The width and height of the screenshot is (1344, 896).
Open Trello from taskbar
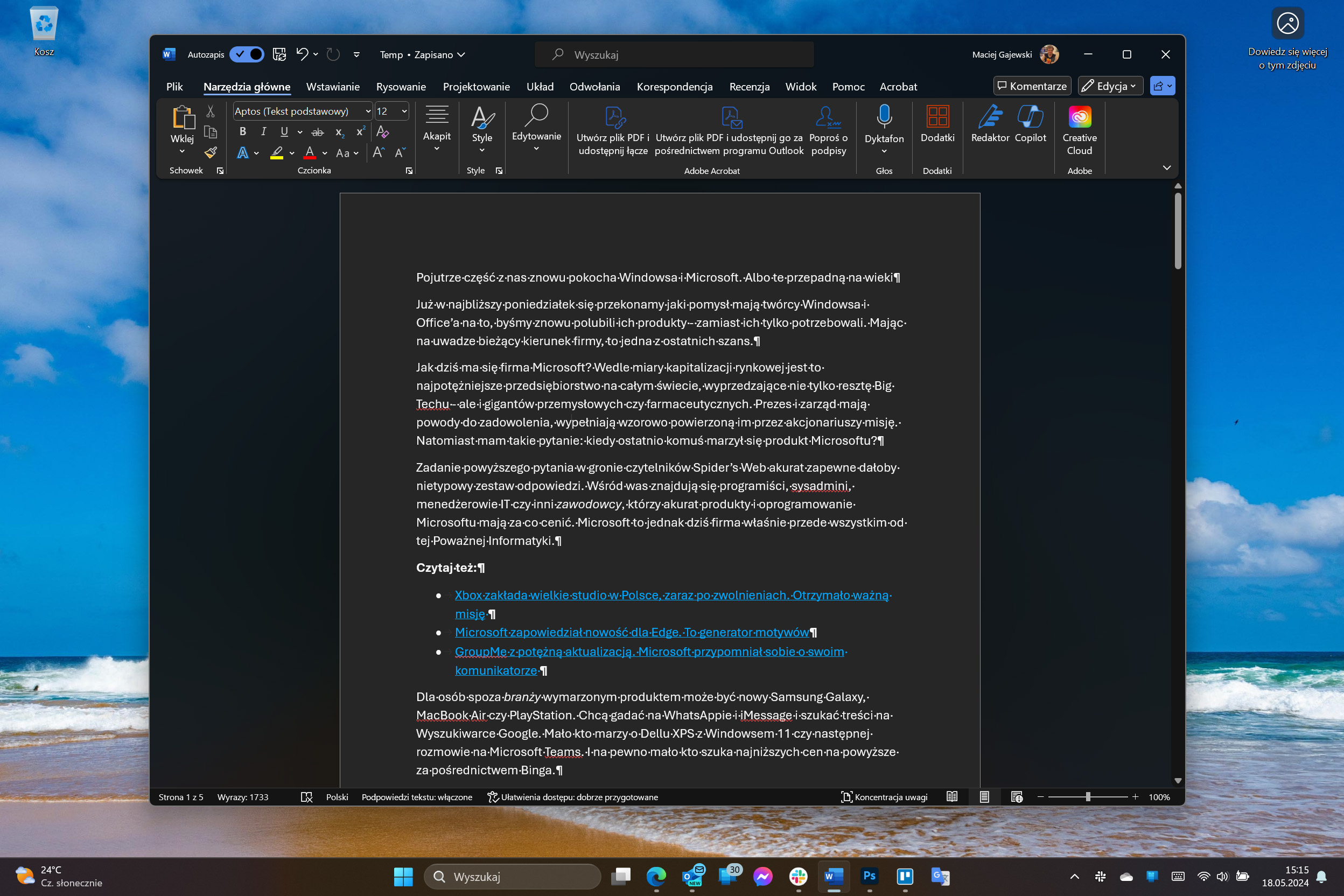(x=905, y=876)
